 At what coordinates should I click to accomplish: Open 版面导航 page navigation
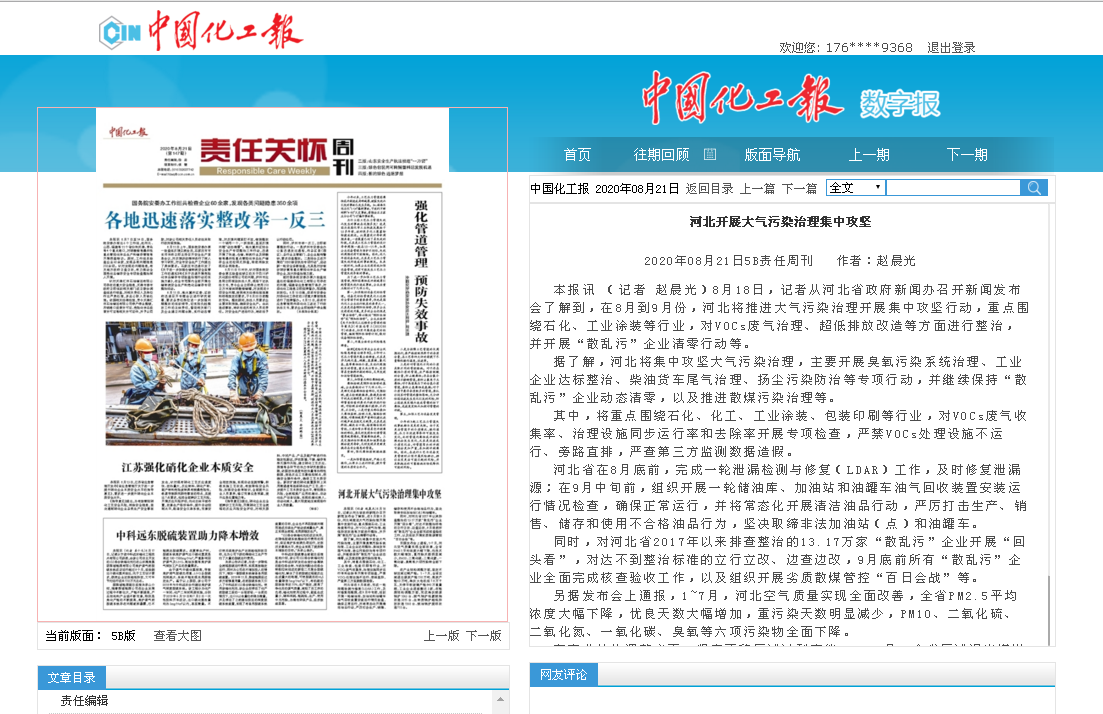click(772, 155)
